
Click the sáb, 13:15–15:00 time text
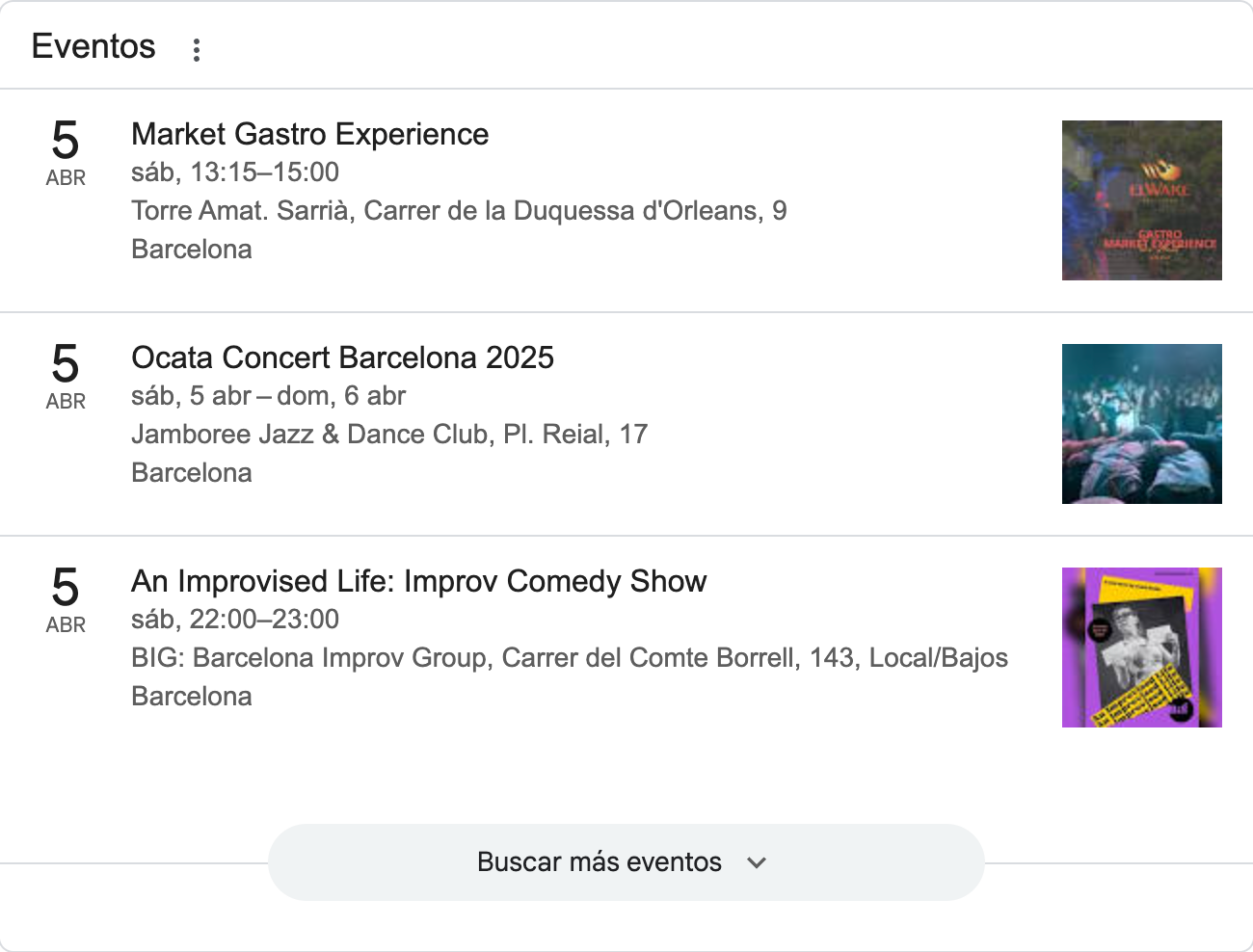point(235,172)
